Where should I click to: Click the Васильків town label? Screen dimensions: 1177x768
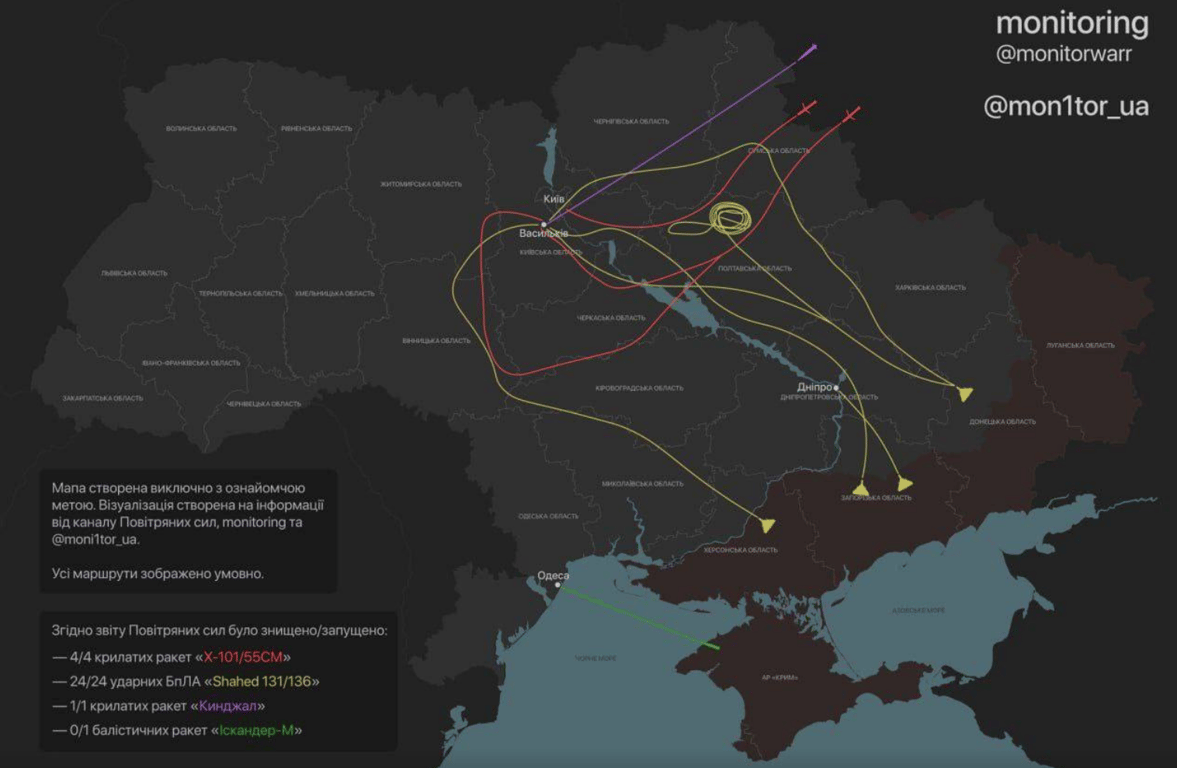click(543, 234)
